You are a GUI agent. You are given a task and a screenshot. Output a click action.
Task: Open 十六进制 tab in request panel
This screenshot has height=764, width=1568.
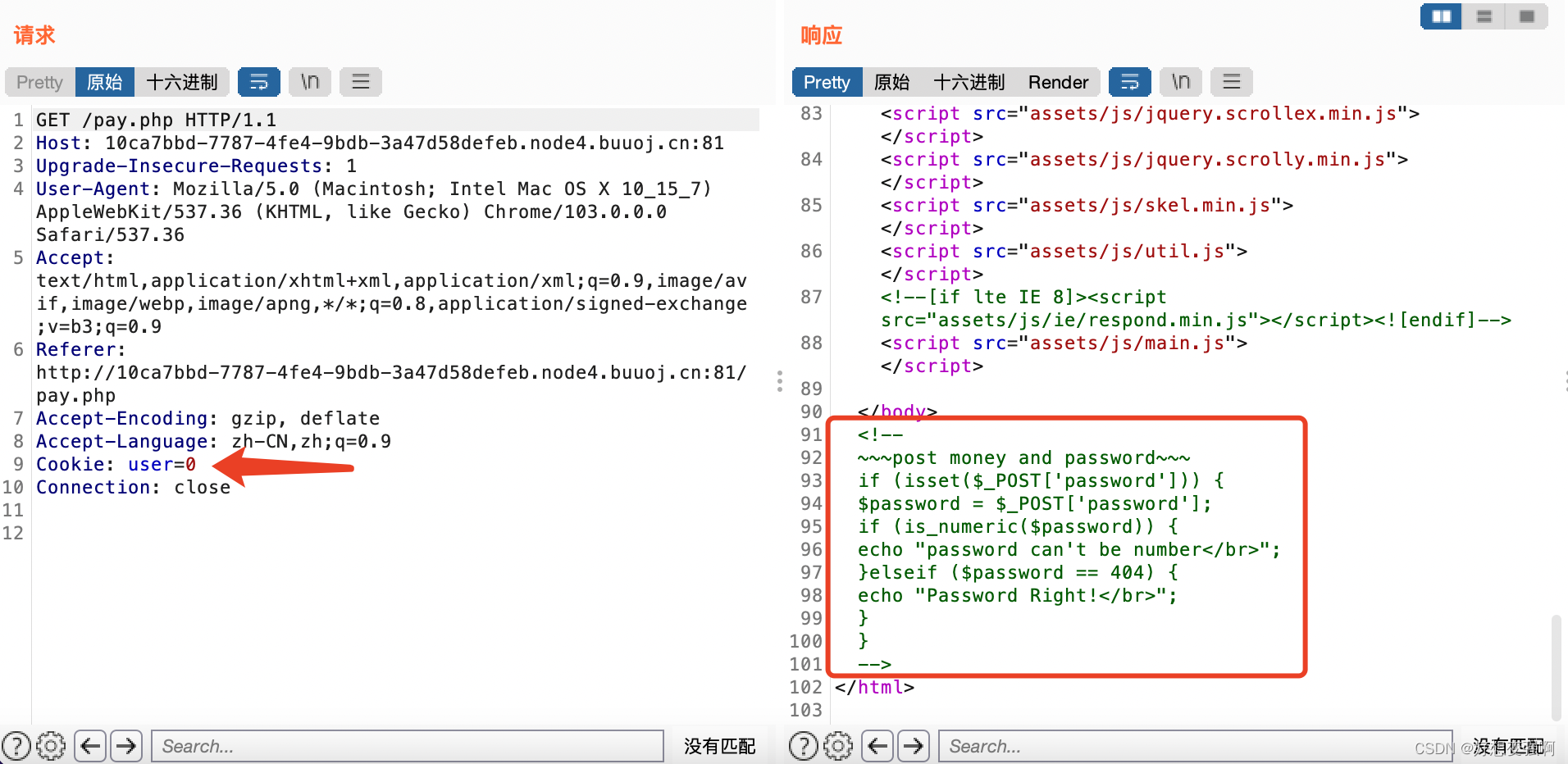tap(182, 82)
